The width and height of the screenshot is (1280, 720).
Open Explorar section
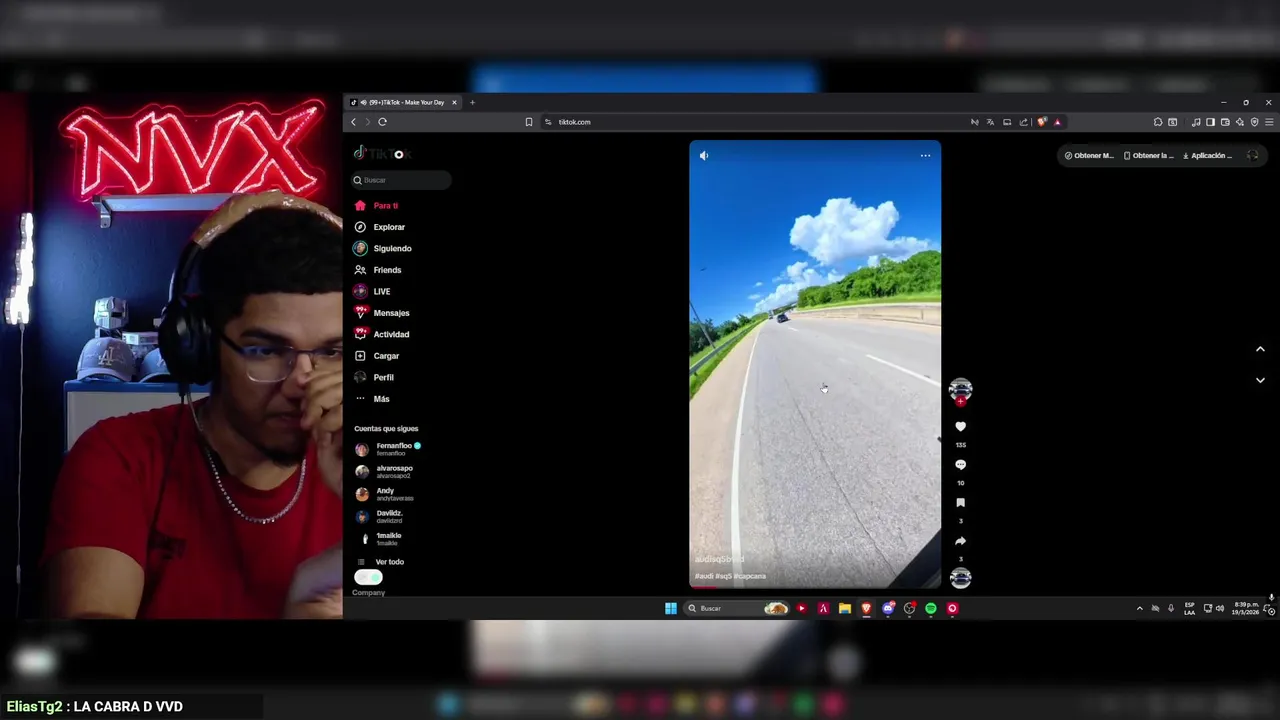[x=380, y=227]
